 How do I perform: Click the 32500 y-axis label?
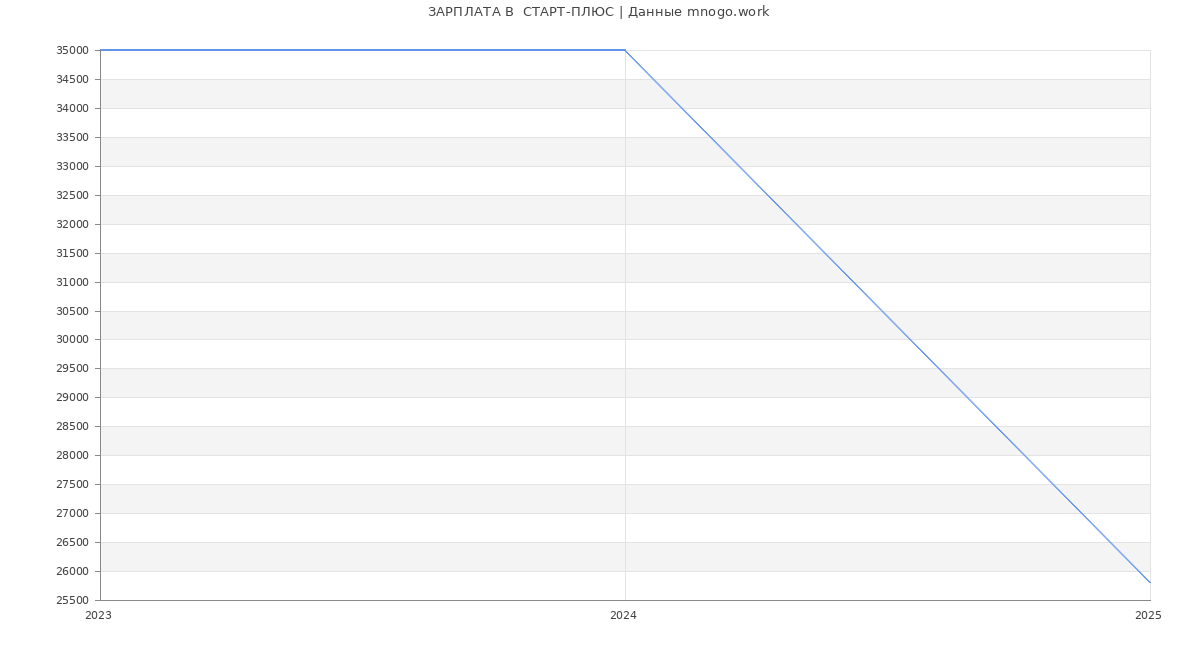(x=72, y=196)
